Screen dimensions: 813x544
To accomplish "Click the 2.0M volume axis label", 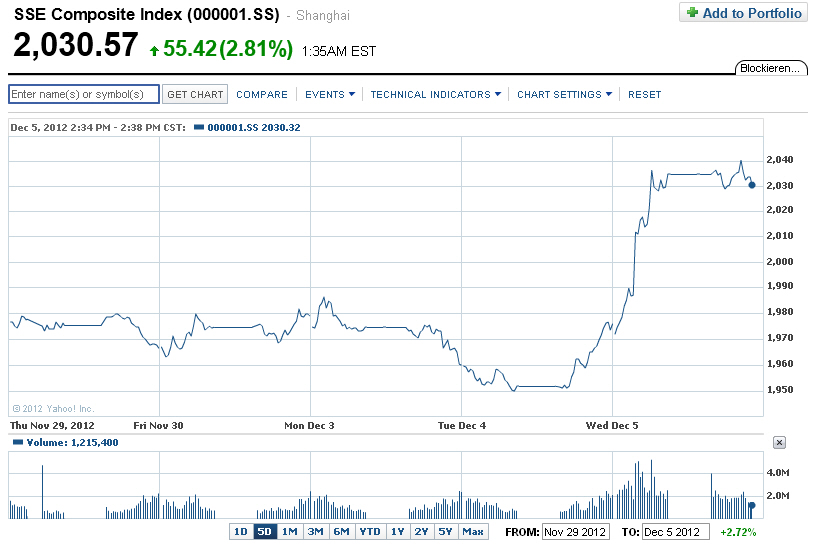I will tap(778, 495).
